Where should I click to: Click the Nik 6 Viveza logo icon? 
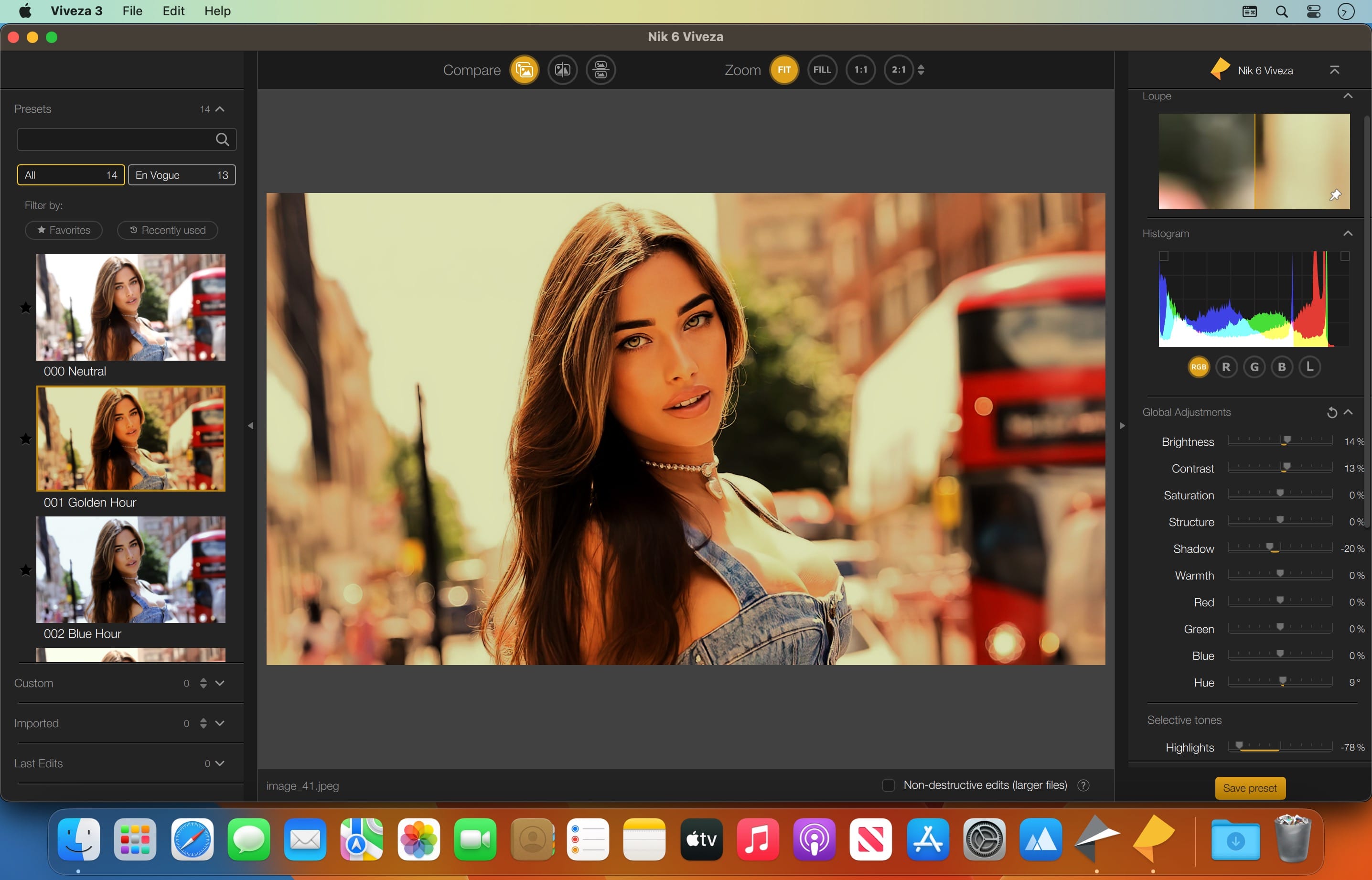tap(1220, 70)
